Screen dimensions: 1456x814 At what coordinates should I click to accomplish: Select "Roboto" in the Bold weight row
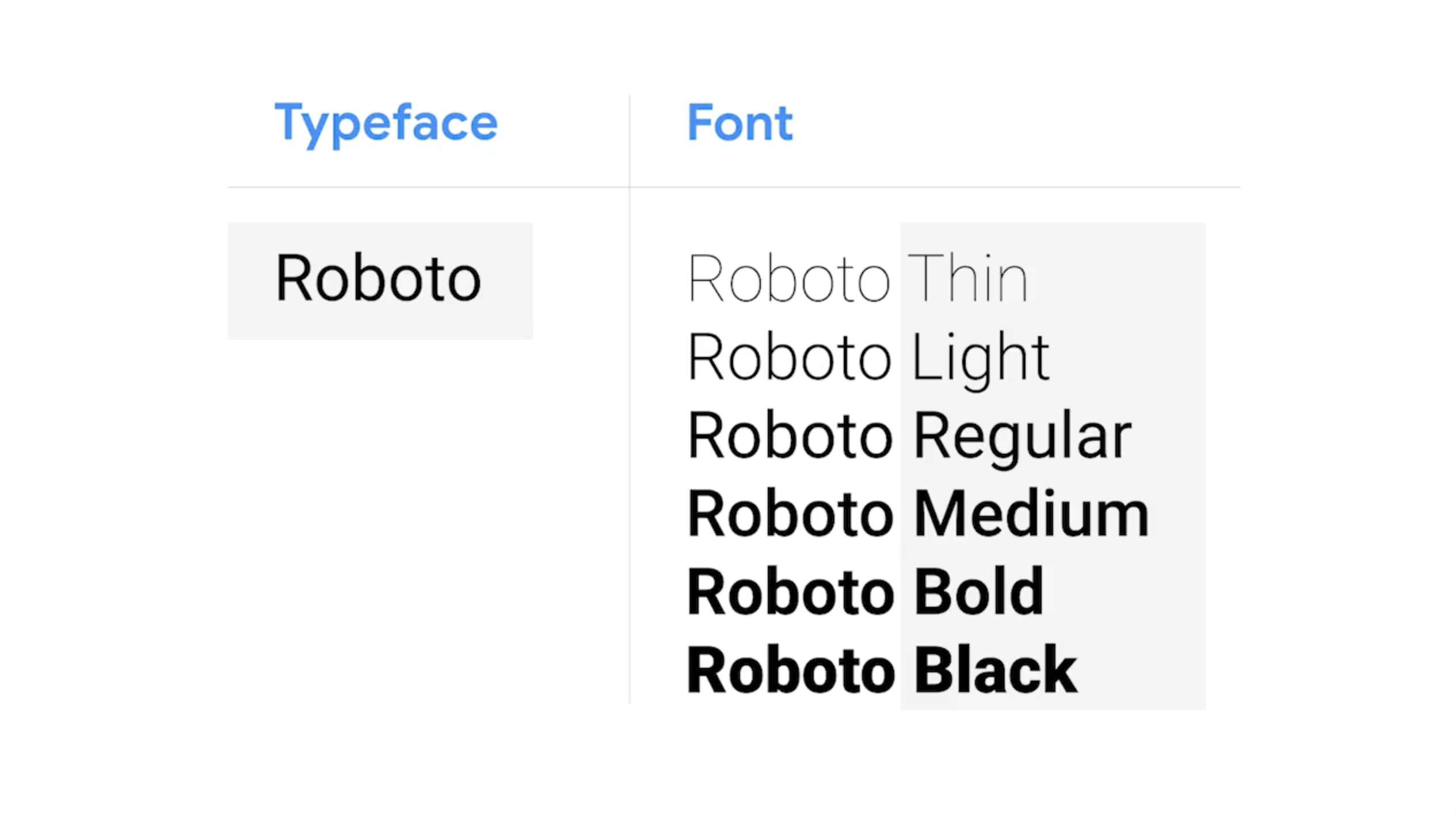pos(790,592)
